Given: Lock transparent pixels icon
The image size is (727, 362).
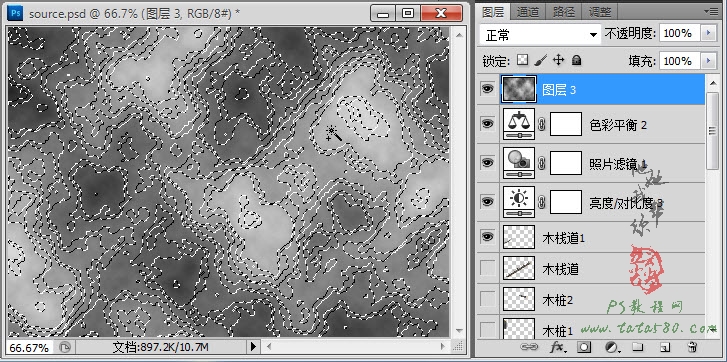Looking at the screenshot, I should click(x=523, y=60).
